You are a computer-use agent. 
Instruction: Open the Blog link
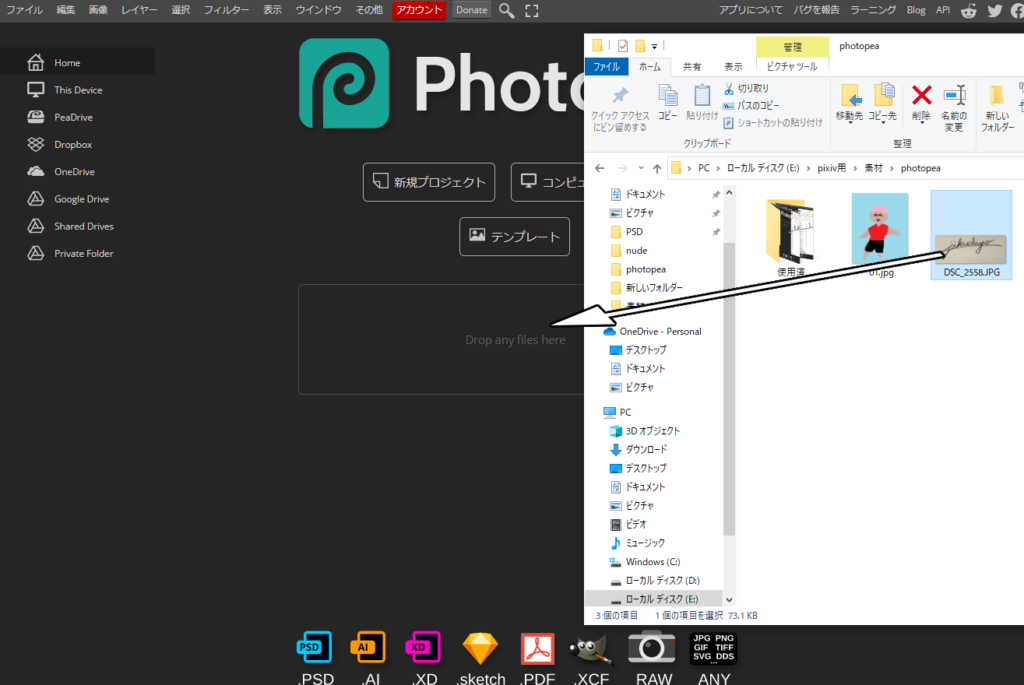coord(916,10)
